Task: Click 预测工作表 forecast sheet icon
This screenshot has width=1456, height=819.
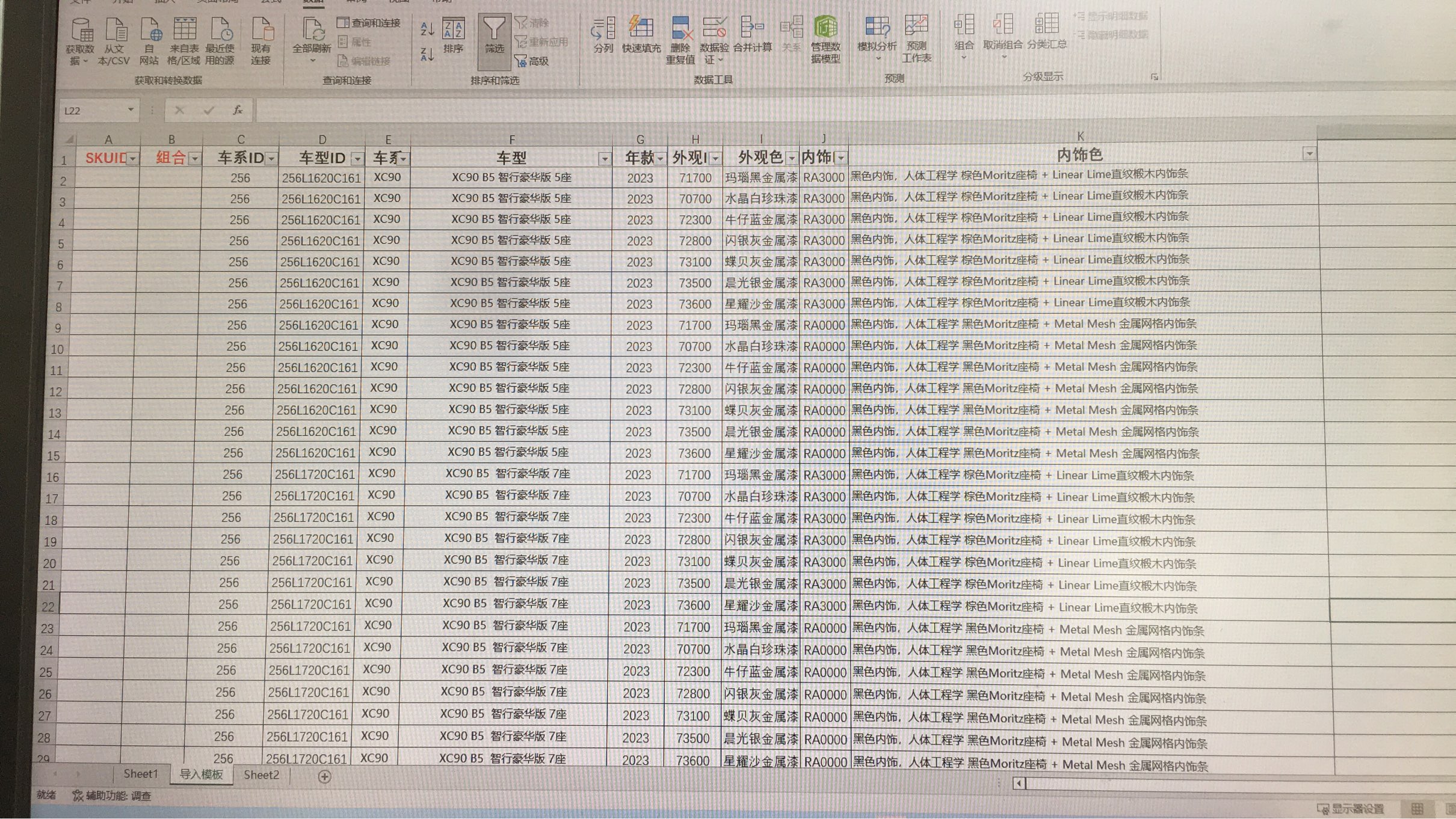Action: pyautogui.click(x=916, y=40)
